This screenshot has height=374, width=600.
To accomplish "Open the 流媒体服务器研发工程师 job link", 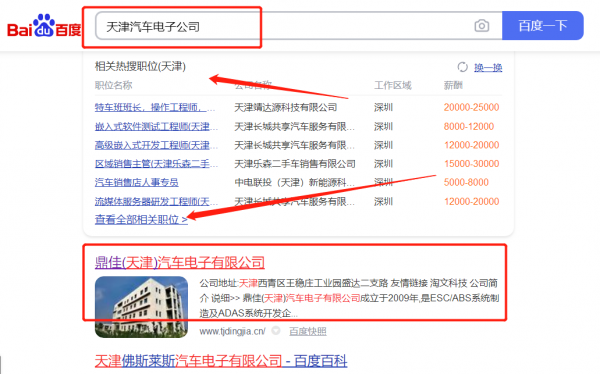I will coord(156,201).
